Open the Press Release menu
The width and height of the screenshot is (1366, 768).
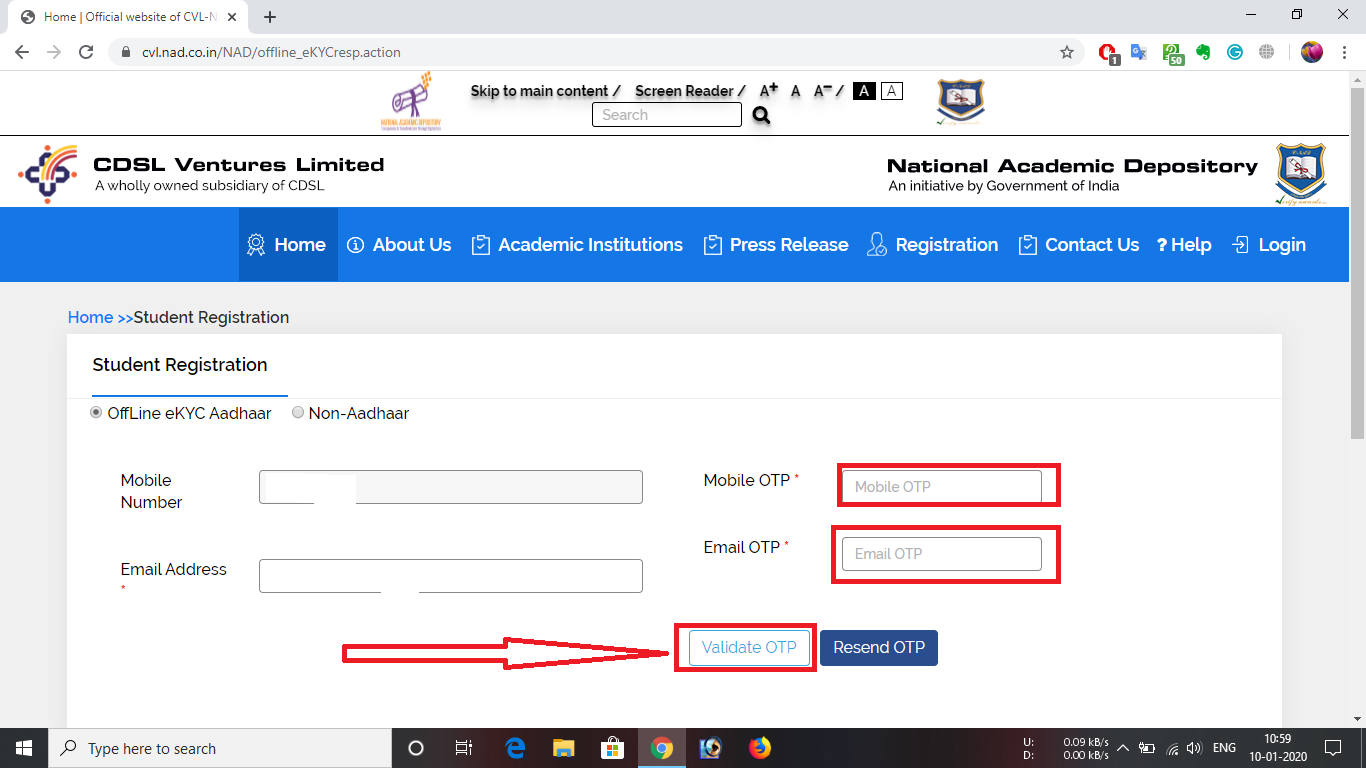pyautogui.click(x=776, y=245)
